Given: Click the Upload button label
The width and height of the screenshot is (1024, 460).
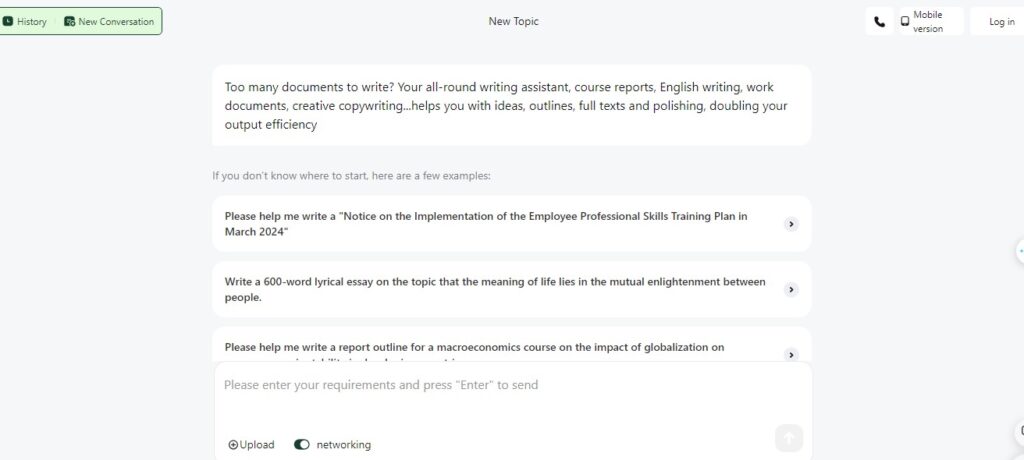Looking at the screenshot, I should (x=257, y=445).
